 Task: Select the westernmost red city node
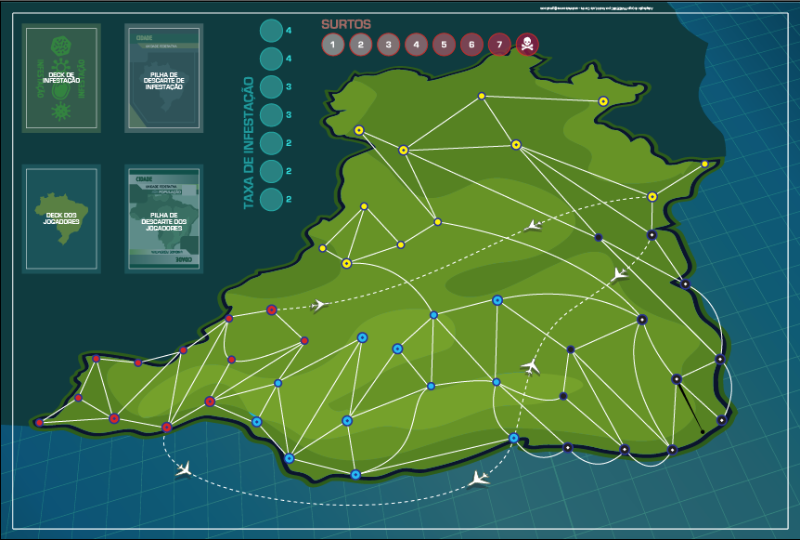(39, 423)
